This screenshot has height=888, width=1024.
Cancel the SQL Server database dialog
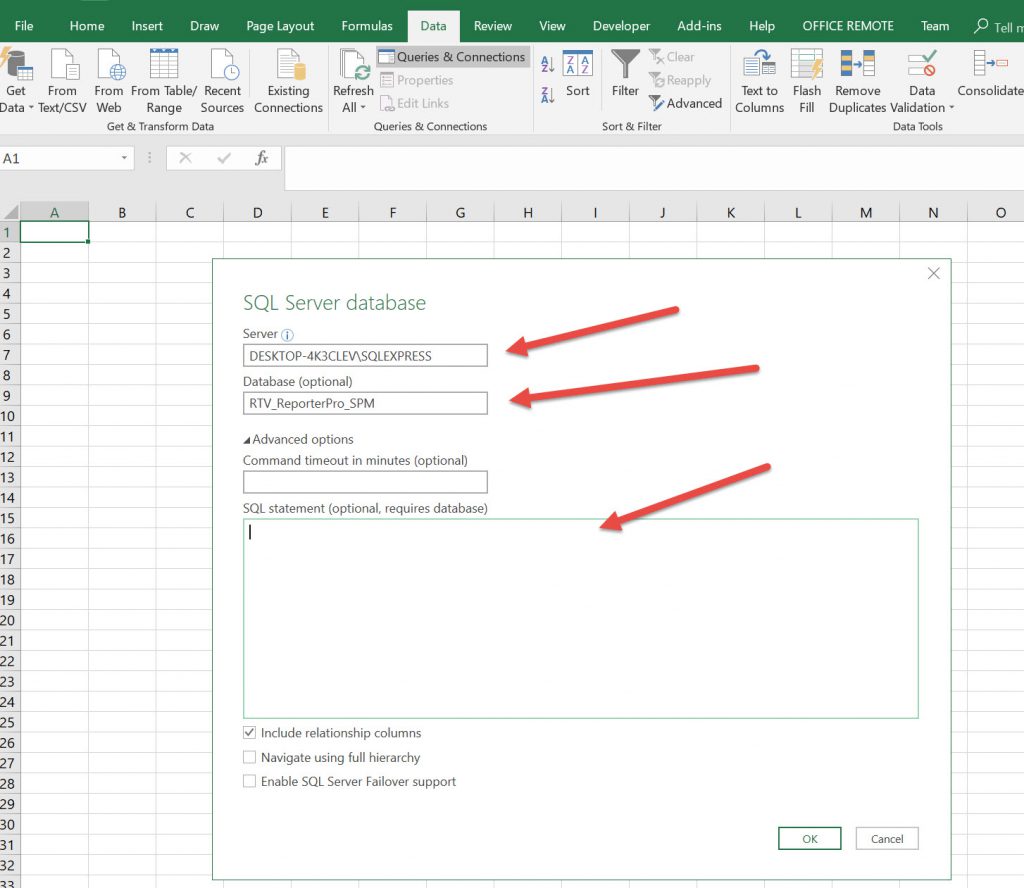(887, 839)
